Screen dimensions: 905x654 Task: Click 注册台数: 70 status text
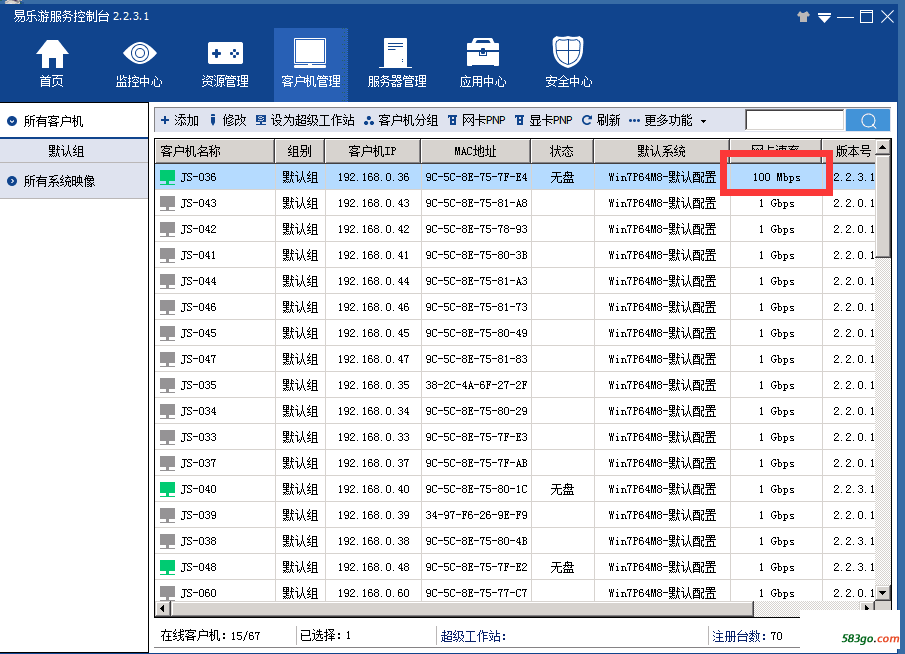(747, 636)
